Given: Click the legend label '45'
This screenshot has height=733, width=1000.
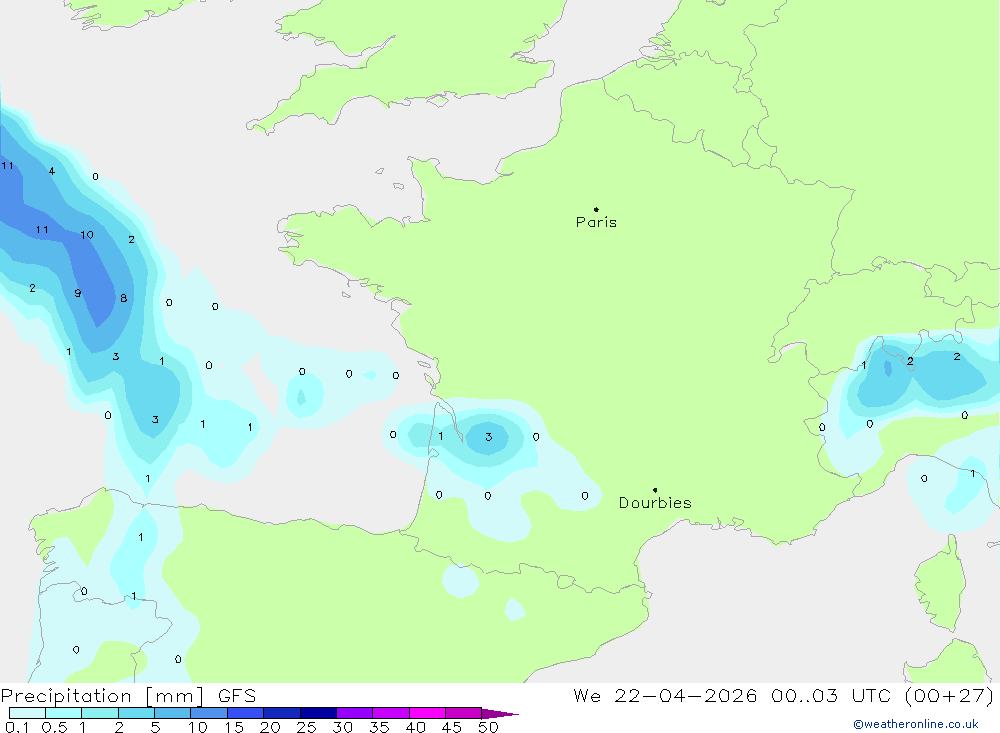Looking at the screenshot, I should pyautogui.click(x=452, y=727).
